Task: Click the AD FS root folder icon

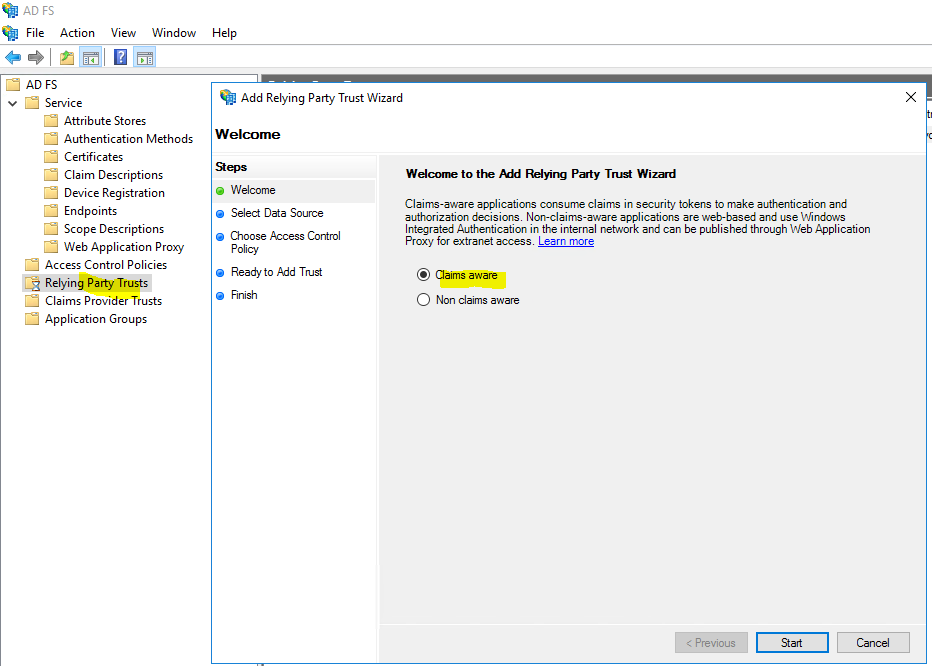Action: point(13,84)
